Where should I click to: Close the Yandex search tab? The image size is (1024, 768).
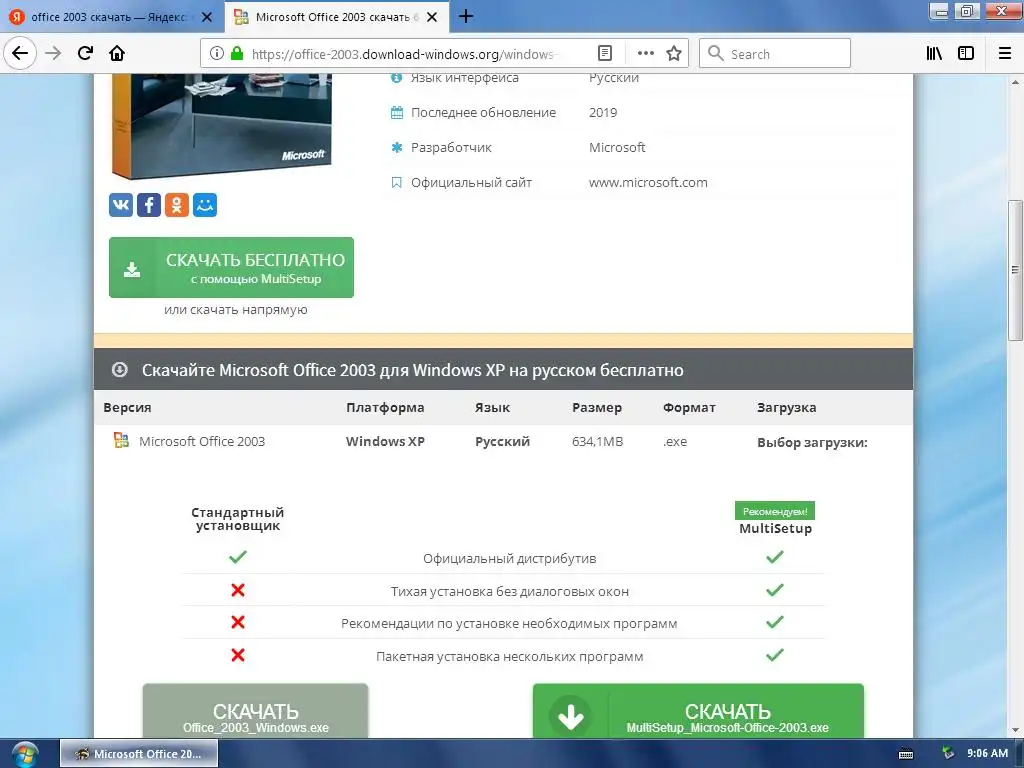click(207, 17)
